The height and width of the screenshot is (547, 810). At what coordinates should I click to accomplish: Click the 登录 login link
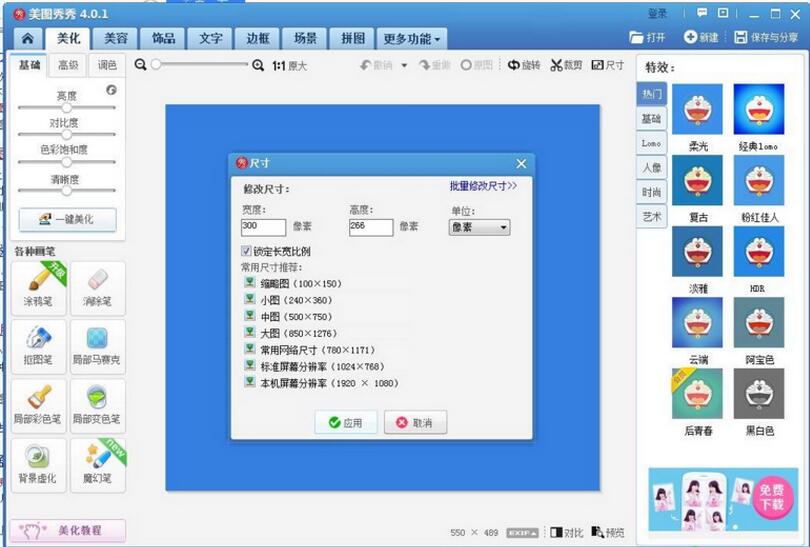point(657,14)
